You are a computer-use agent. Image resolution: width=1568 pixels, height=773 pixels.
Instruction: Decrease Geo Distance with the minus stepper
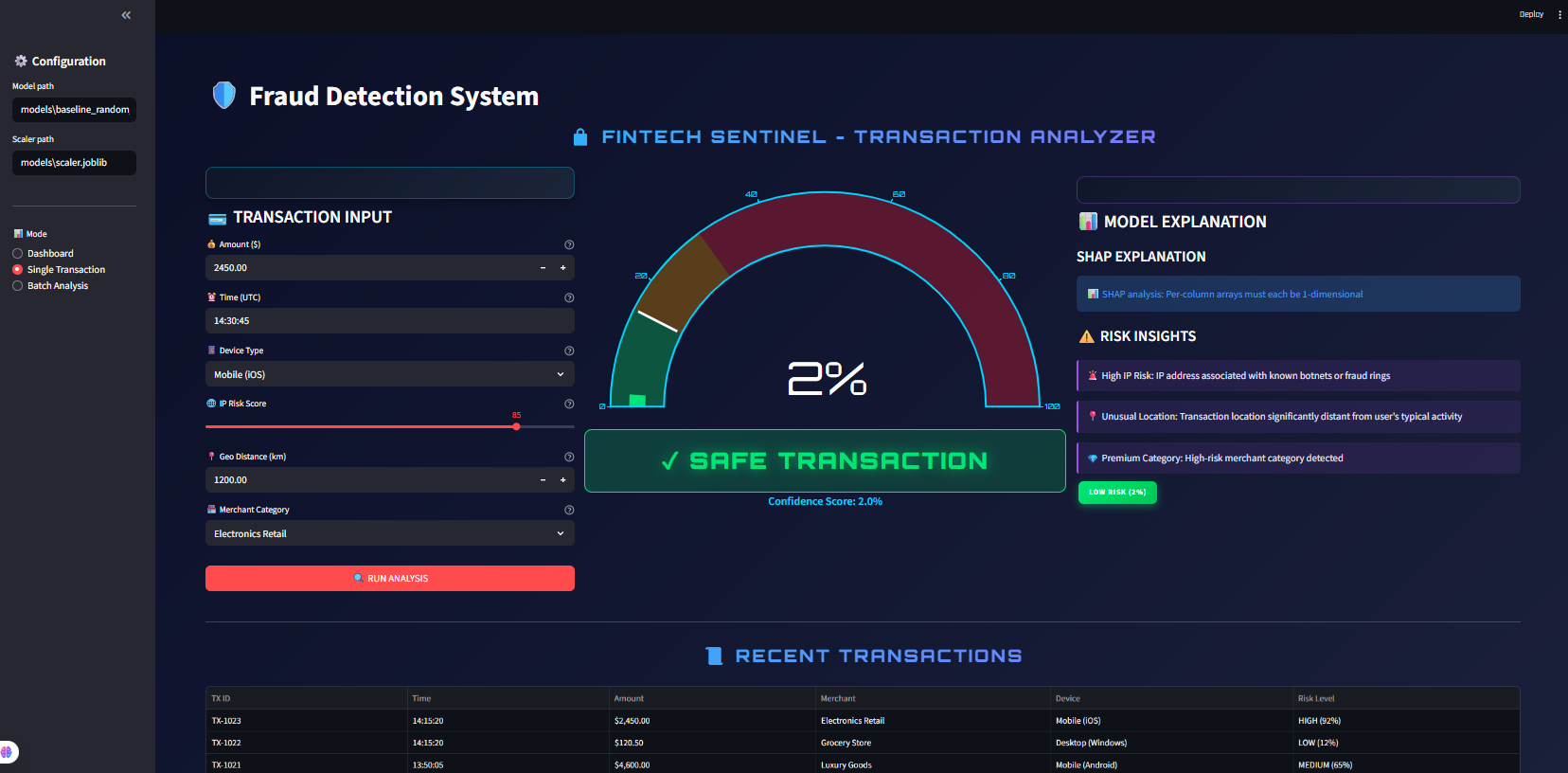[543, 480]
